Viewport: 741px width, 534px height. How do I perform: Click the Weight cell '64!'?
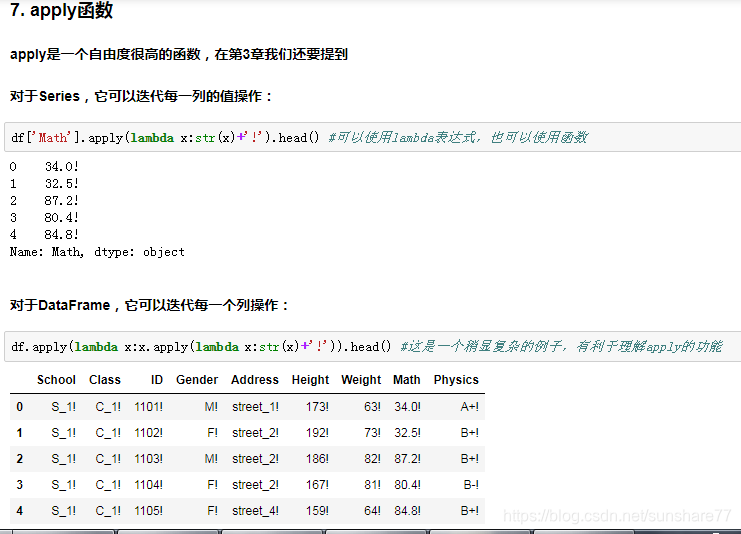(372, 511)
